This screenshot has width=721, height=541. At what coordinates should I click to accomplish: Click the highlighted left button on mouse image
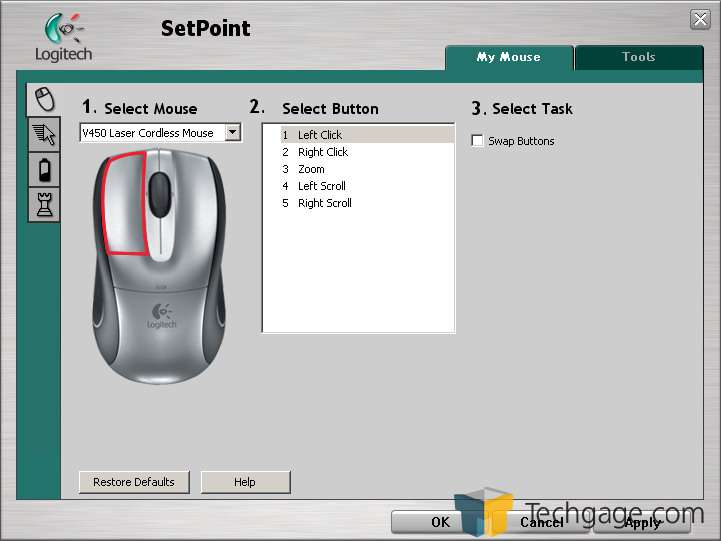(x=122, y=200)
